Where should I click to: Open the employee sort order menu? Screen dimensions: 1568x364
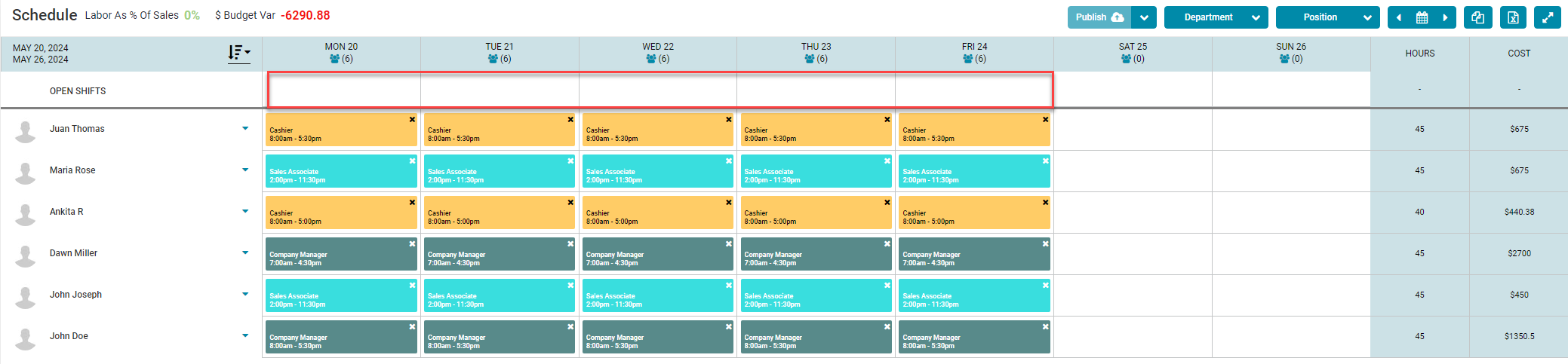[x=238, y=53]
